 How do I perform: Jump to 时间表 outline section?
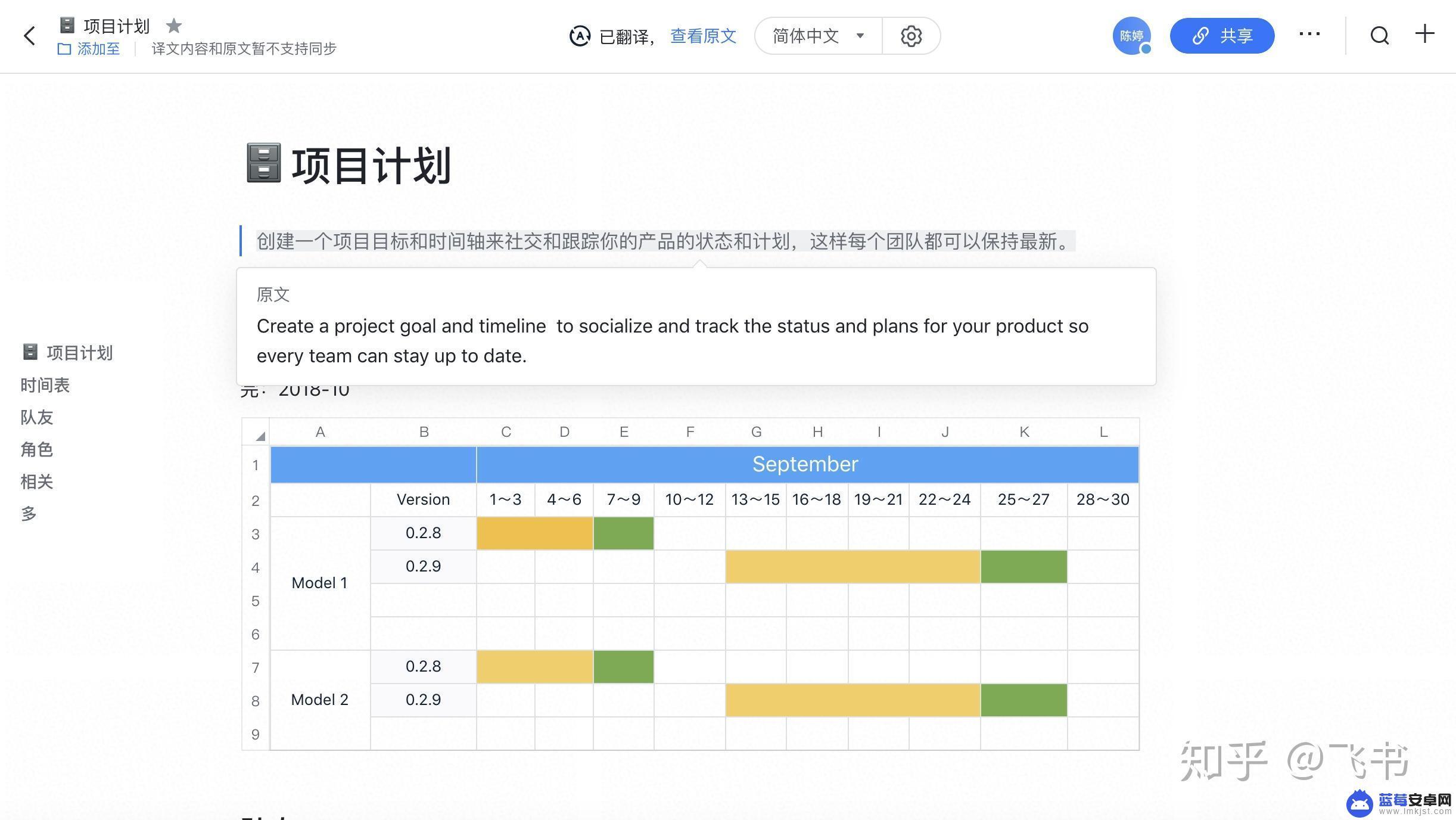[x=45, y=385]
